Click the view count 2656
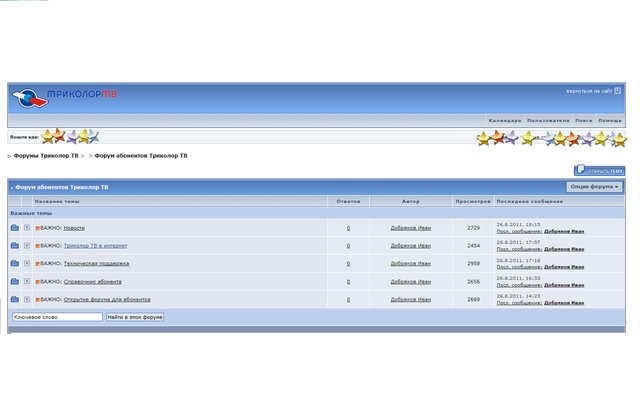 [473, 282]
